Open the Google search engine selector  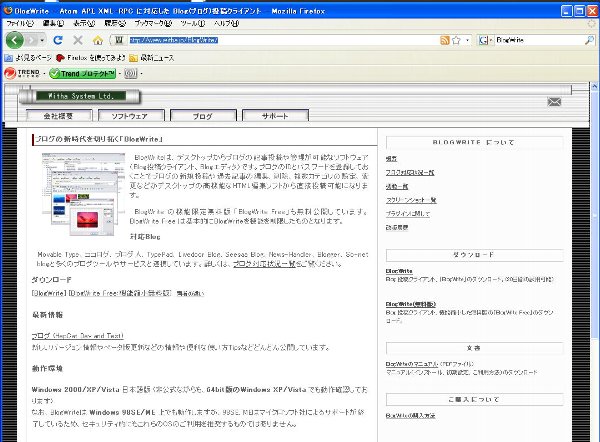[x=485, y=40]
